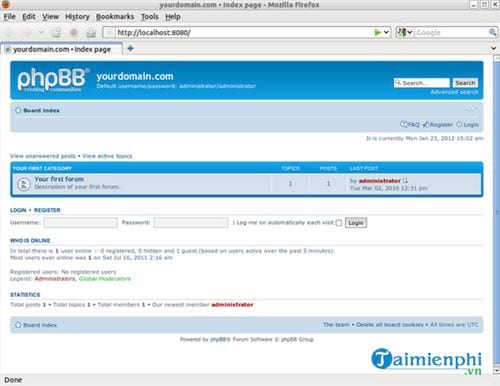Click the Done status bar text
The height and width of the screenshot is (386, 500).
[13, 380]
